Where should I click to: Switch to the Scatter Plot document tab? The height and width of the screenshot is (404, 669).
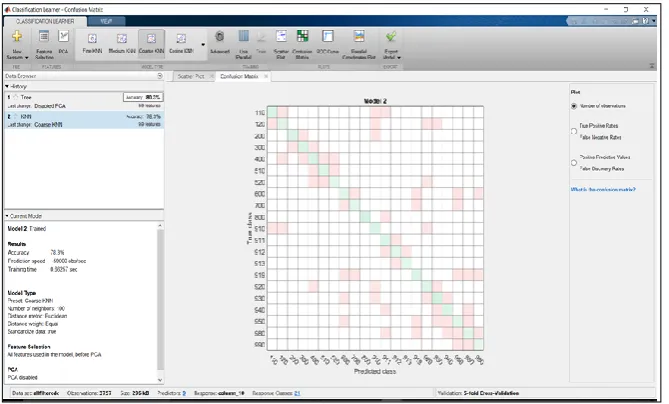click(191, 76)
